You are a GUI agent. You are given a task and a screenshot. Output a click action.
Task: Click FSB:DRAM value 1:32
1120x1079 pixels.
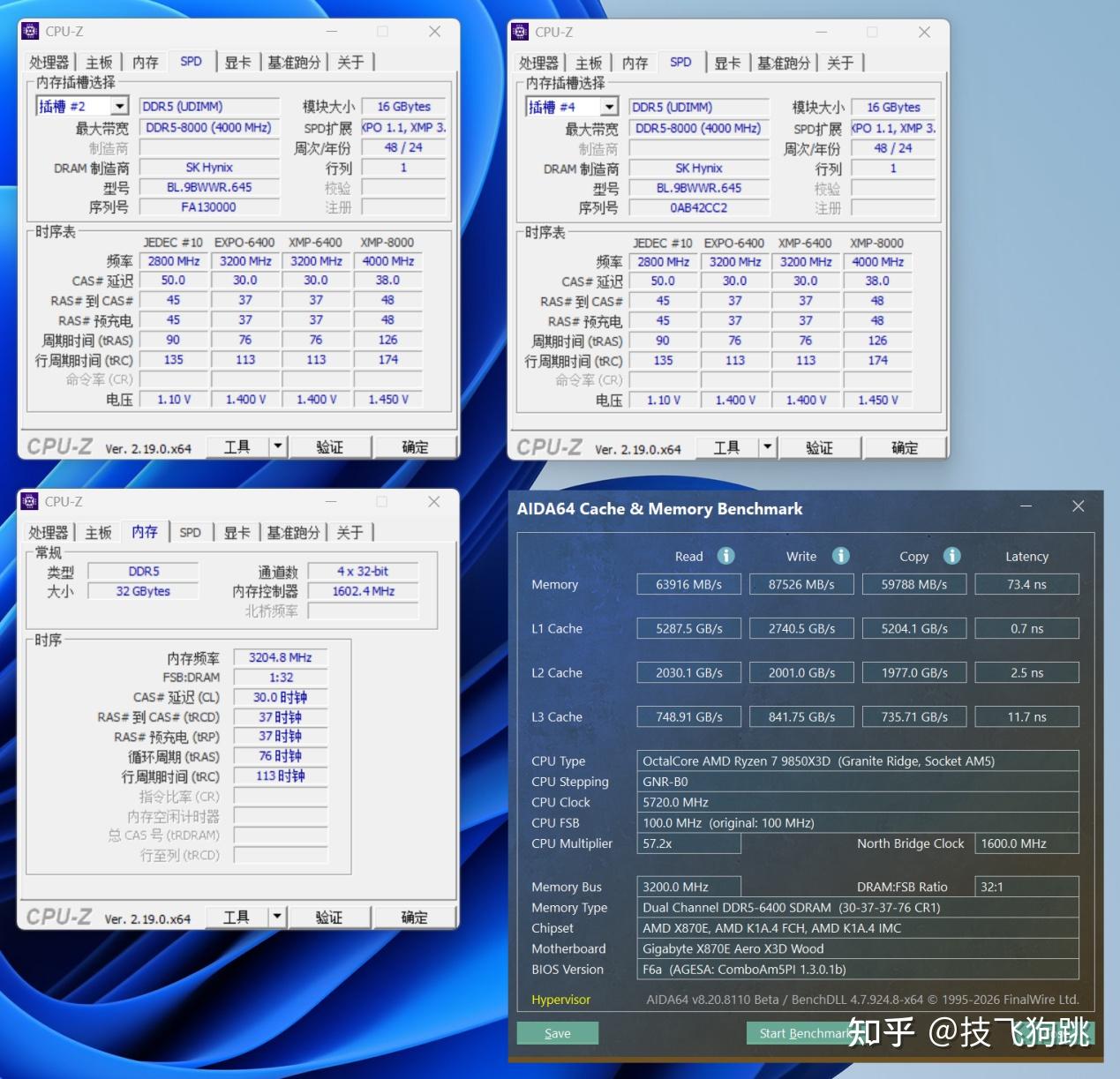[281, 677]
